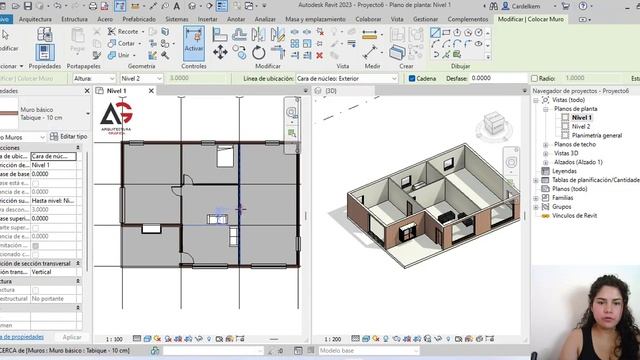Click the Desfase input field
This screenshot has height=360, width=640.
(x=498, y=78)
